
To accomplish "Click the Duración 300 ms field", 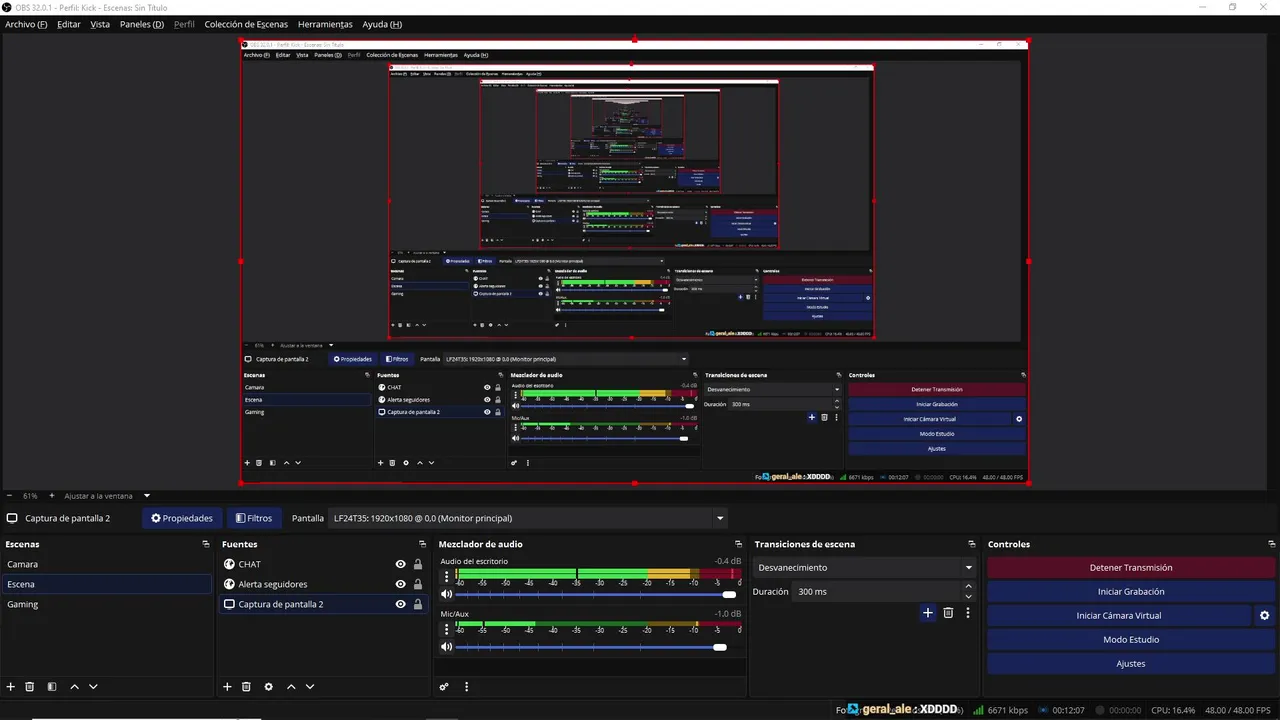I will pyautogui.click(x=877, y=592).
